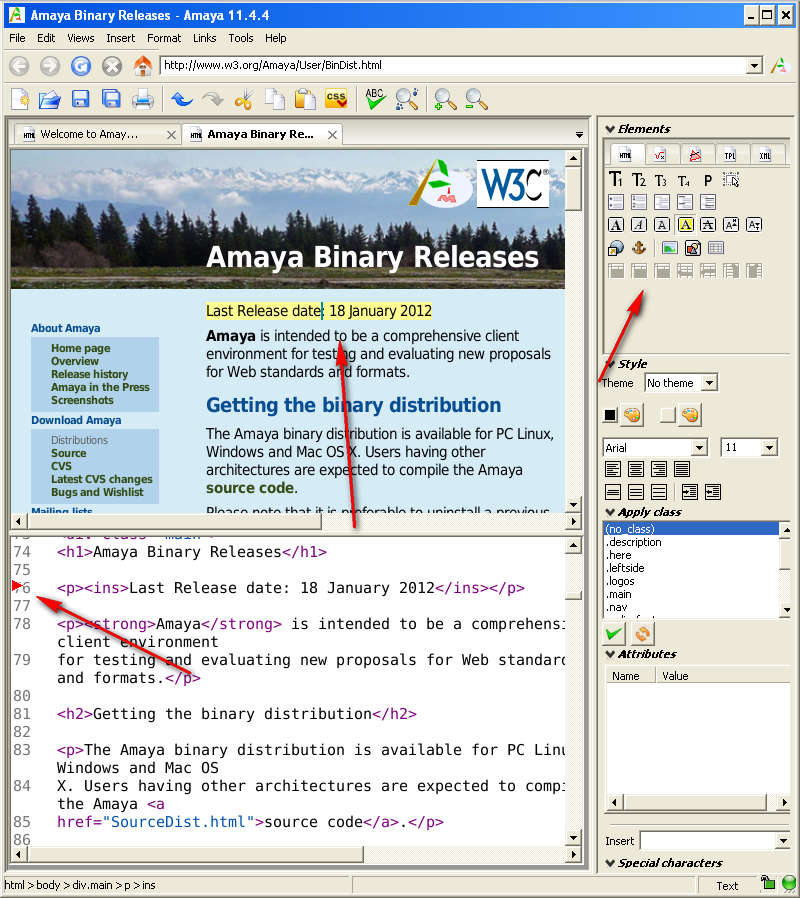Click the black foreground color swatch

point(610,415)
